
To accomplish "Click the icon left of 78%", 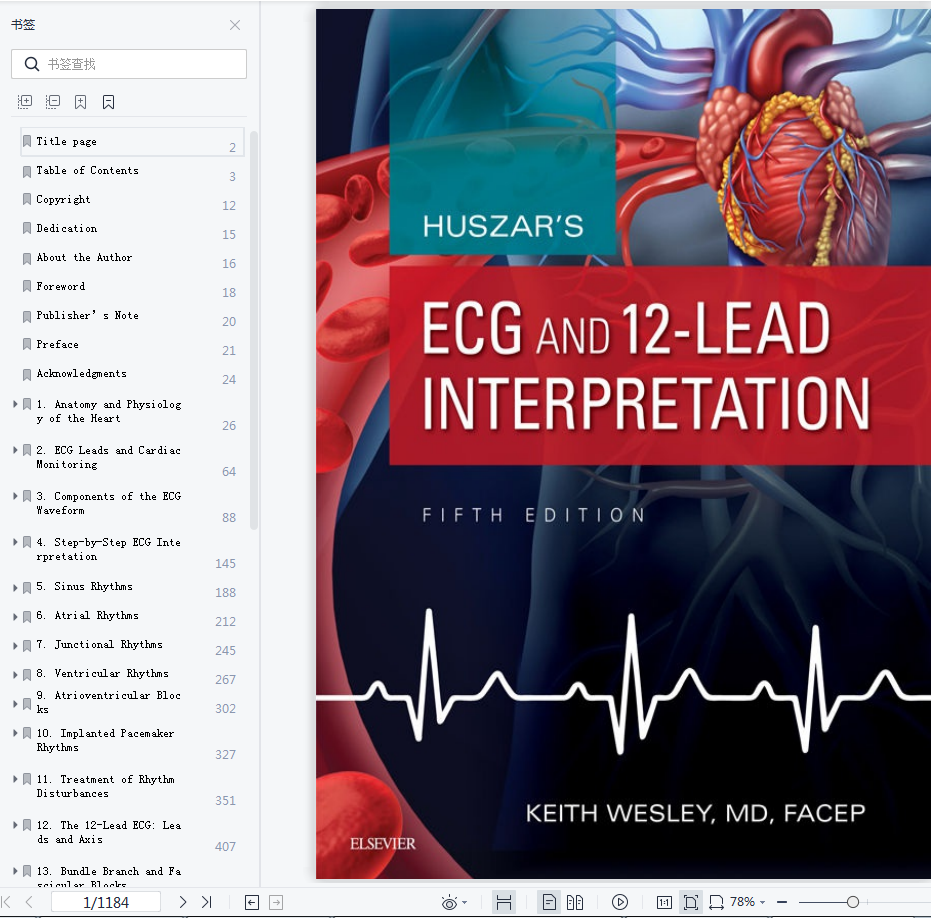I will [x=717, y=903].
